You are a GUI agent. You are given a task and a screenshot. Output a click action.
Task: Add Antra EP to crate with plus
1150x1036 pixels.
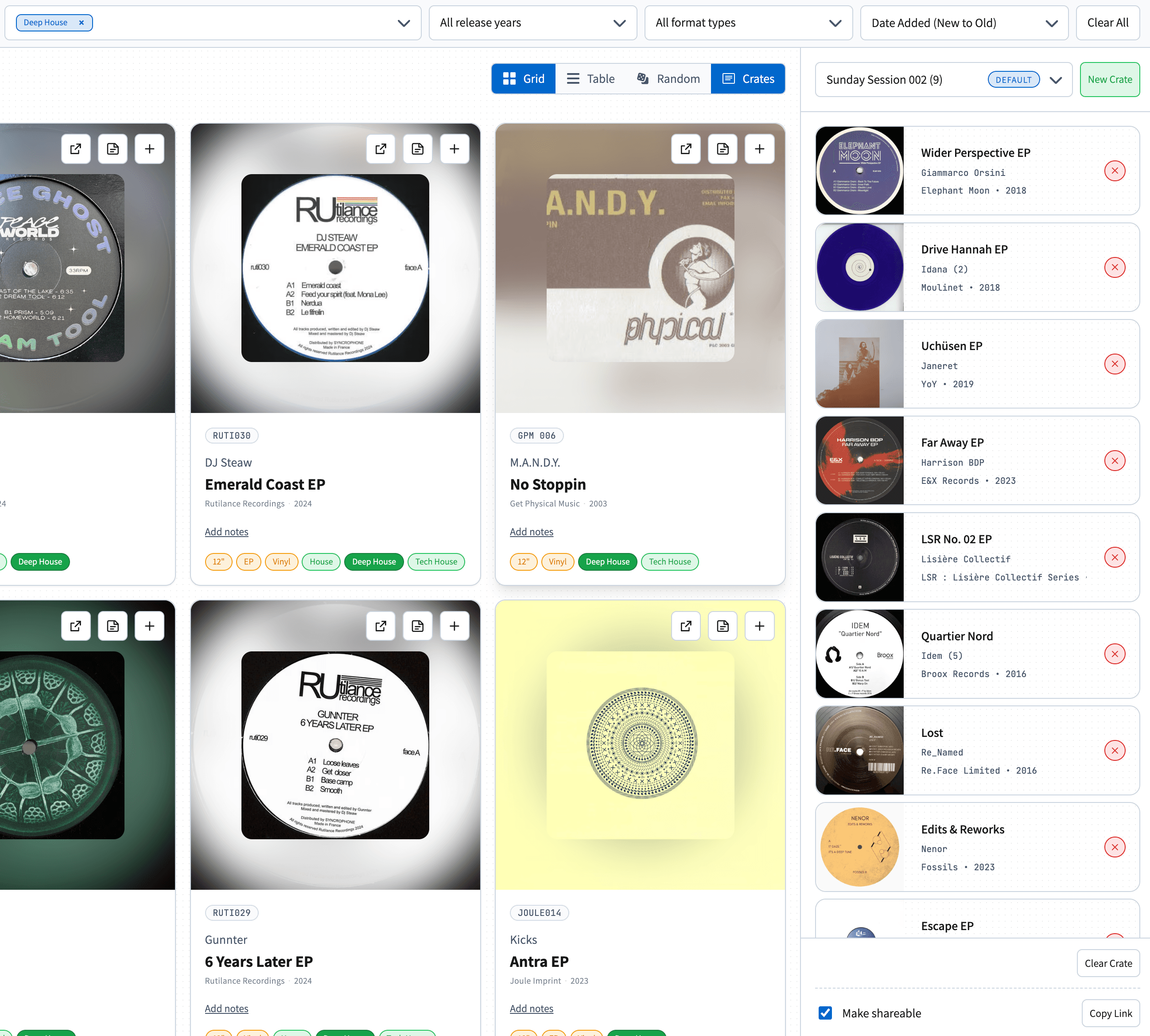760,626
